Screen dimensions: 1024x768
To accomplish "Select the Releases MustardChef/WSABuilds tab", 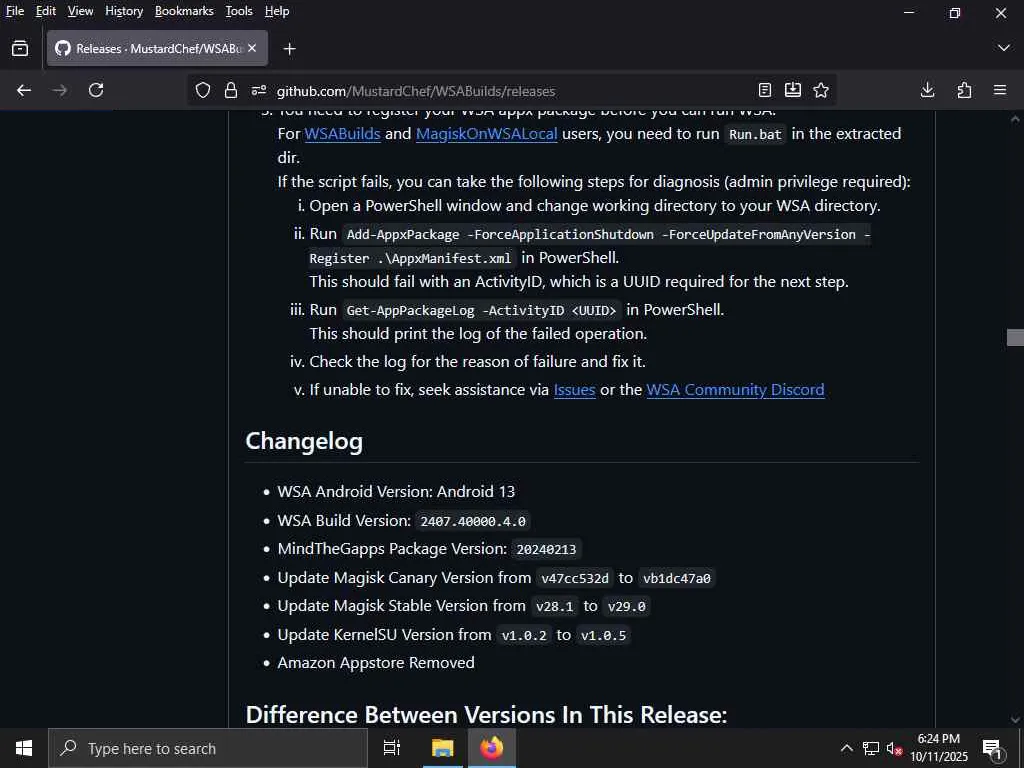I will point(157,48).
